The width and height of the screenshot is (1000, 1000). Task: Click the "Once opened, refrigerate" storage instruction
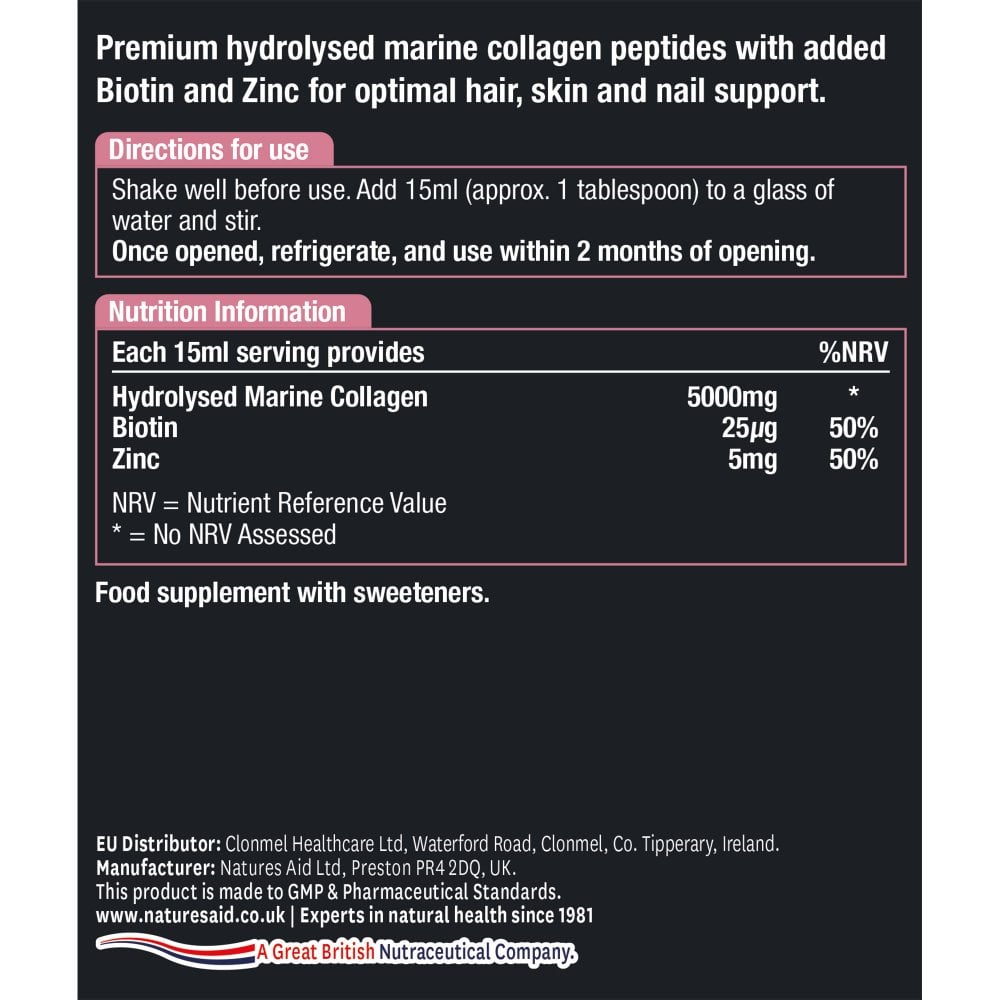pyautogui.click(x=463, y=253)
